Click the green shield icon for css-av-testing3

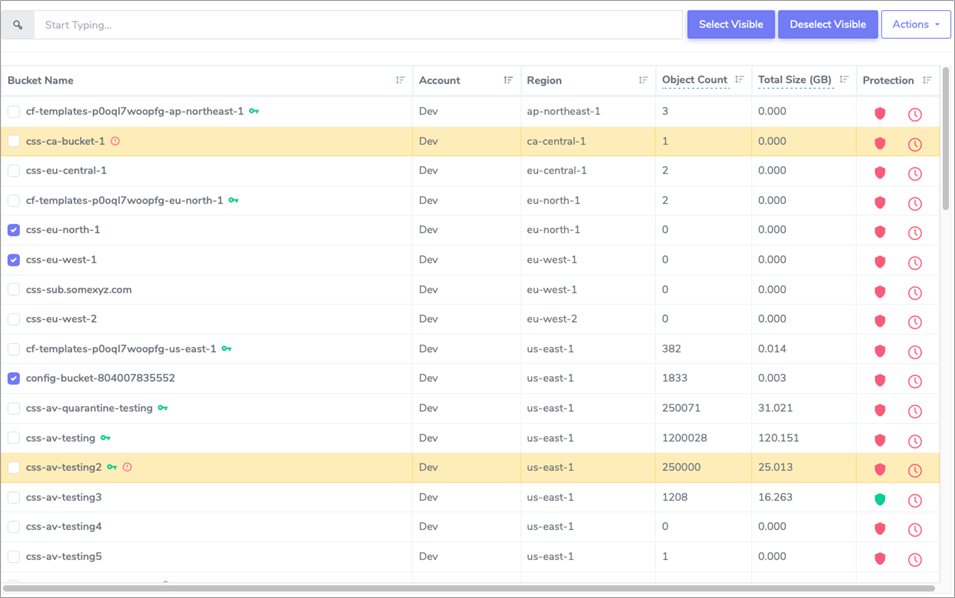(x=879, y=497)
